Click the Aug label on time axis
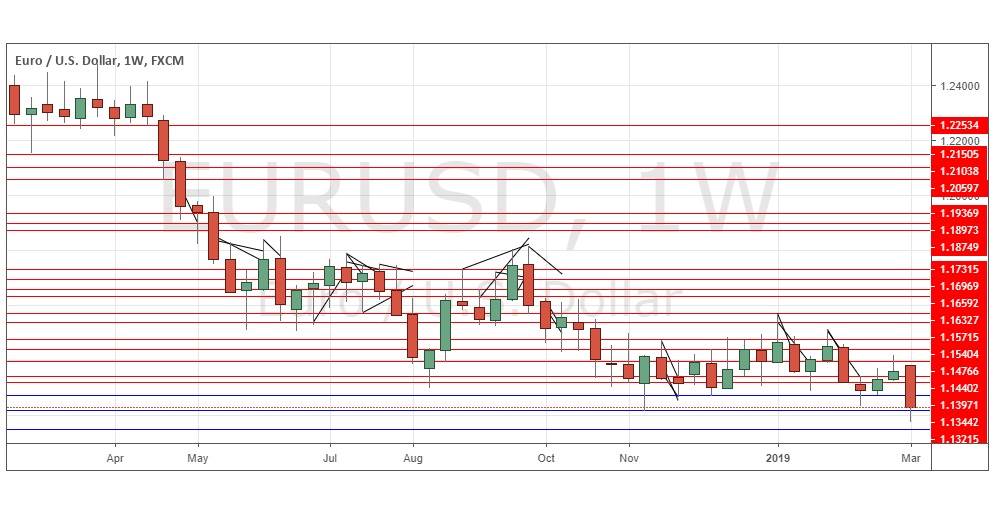The height and width of the screenshot is (507, 995). [x=412, y=458]
